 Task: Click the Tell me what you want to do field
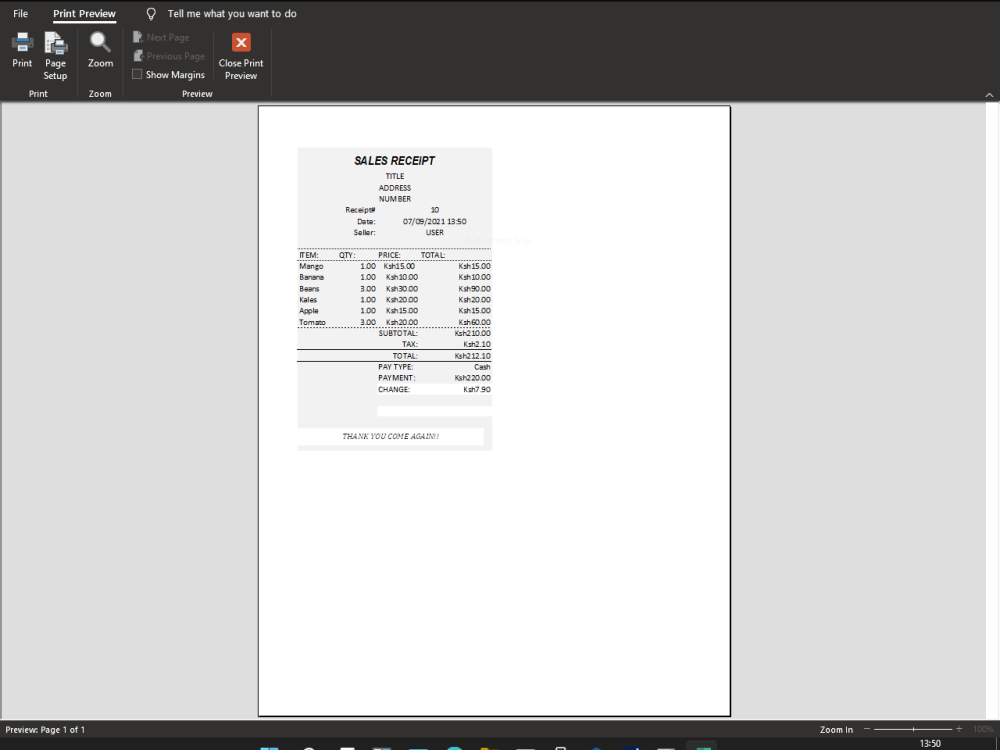click(231, 13)
